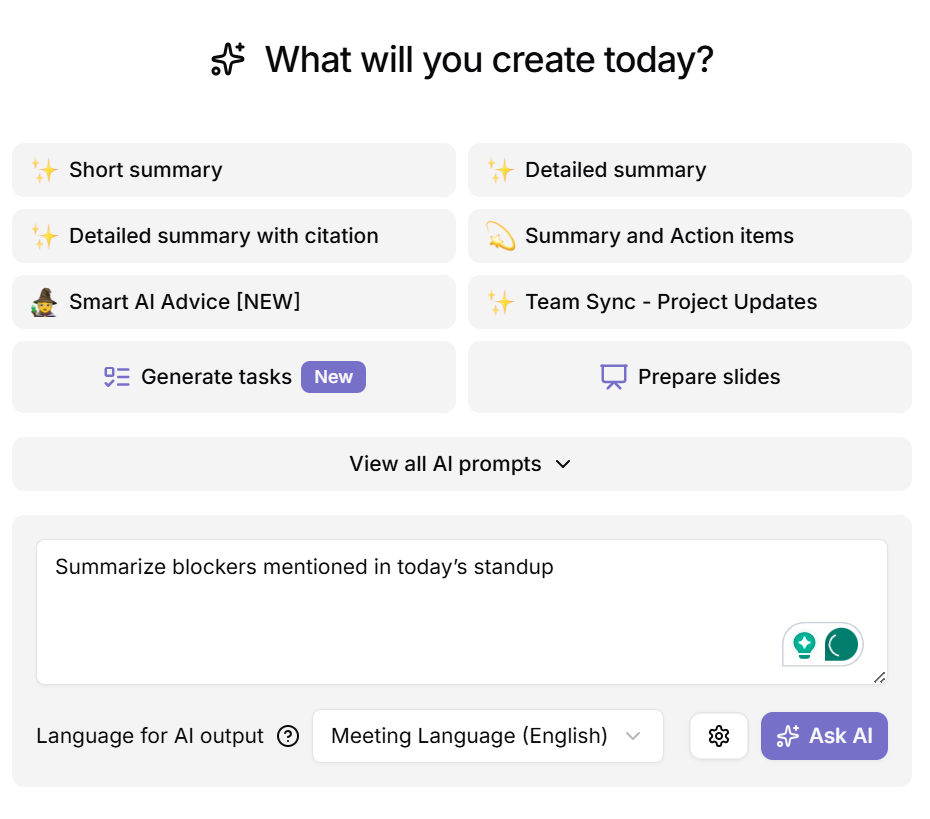Click the resize handle of the prompt box
Screen dimensions: 930x819
[x=880, y=677]
